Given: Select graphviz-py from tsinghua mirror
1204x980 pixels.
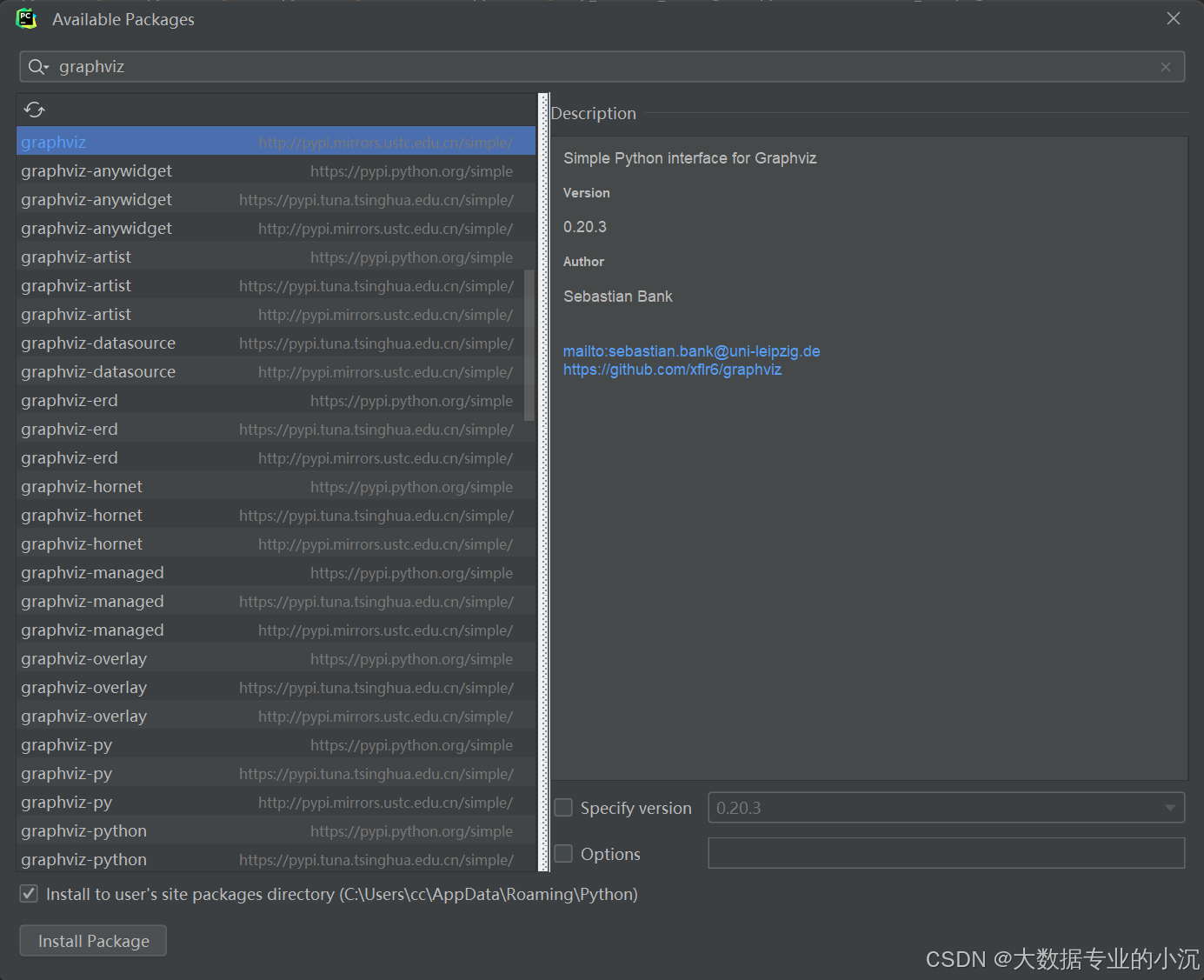Looking at the screenshot, I should tap(276, 773).
